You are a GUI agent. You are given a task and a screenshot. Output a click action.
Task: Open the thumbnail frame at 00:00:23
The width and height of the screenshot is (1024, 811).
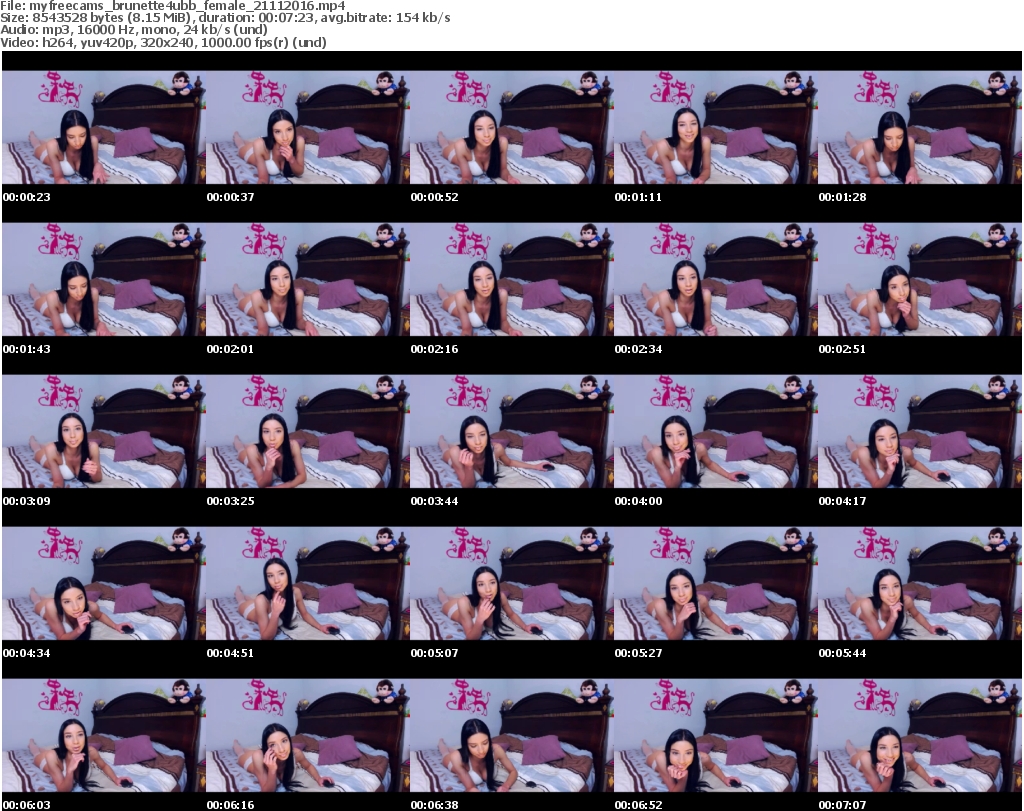(104, 127)
